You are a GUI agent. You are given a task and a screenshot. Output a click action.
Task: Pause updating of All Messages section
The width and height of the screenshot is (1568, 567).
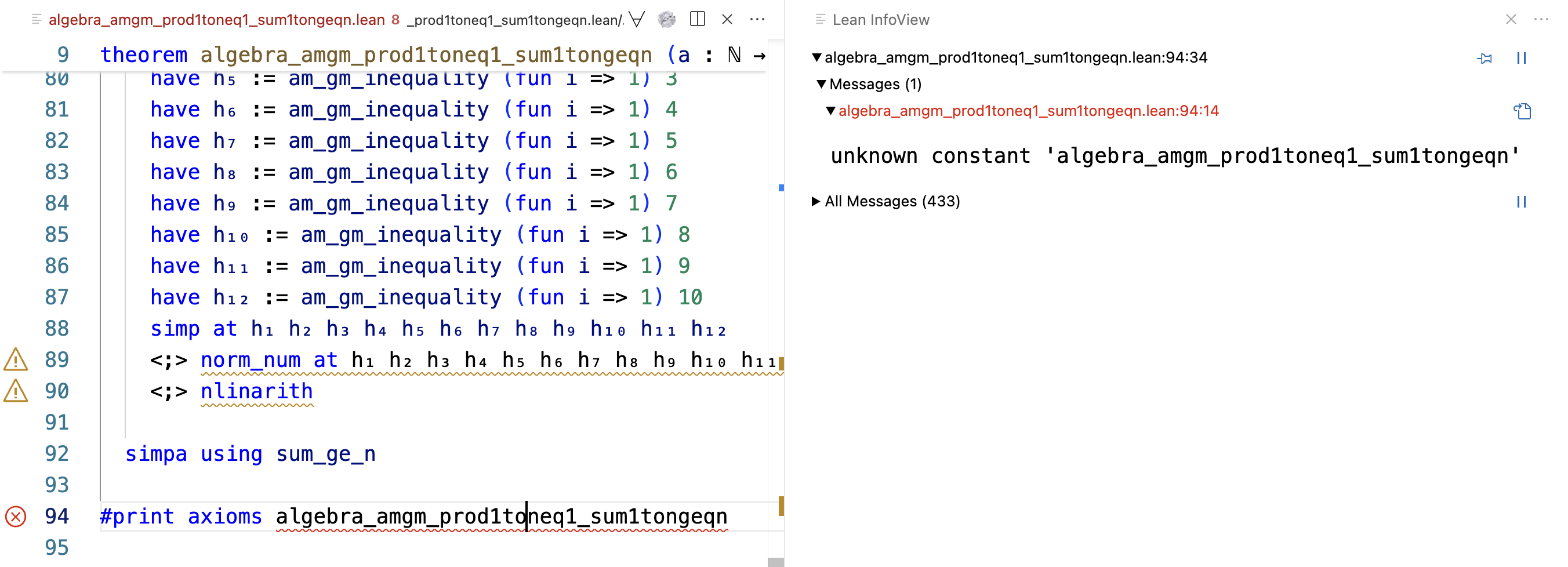click(x=1521, y=202)
